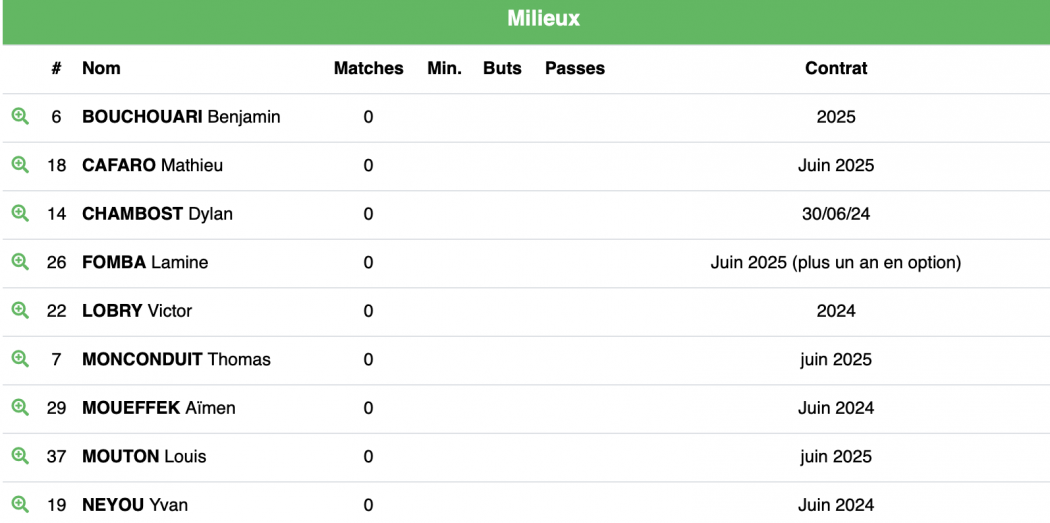Click MONCONDUIT Thomas player name
The width and height of the screenshot is (1050, 523).
pos(176,360)
